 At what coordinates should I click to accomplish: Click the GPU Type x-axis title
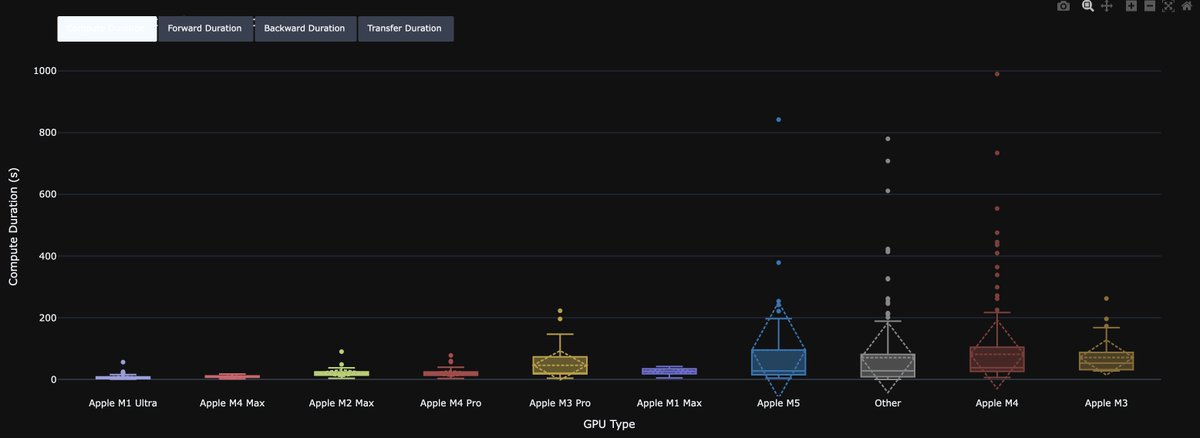pyautogui.click(x=609, y=424)
